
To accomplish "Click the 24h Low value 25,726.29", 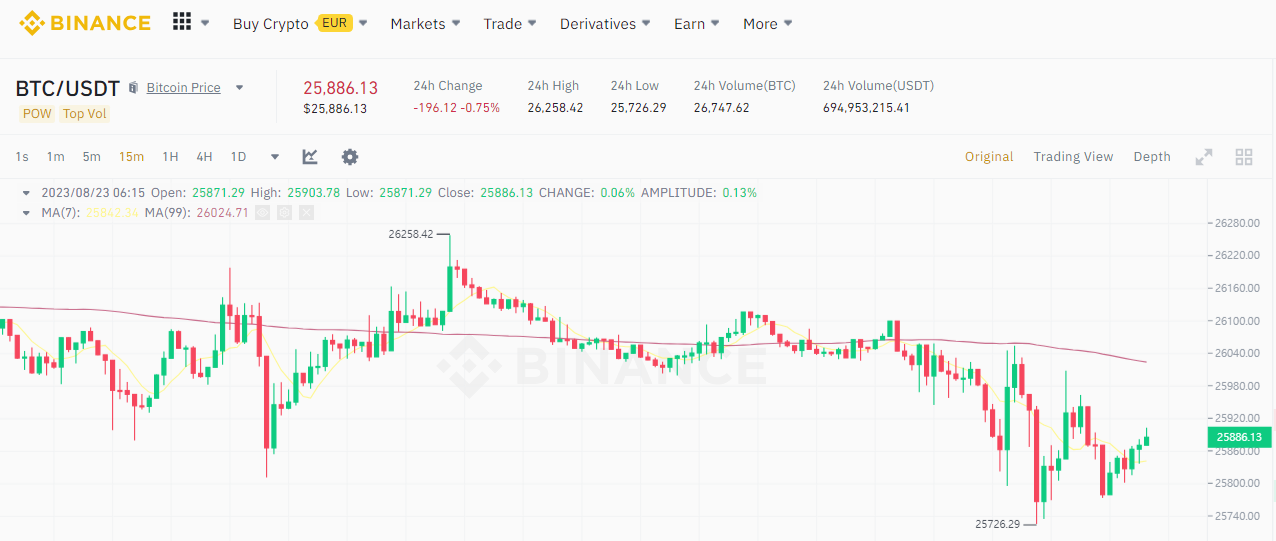I will tap(638, 108).
